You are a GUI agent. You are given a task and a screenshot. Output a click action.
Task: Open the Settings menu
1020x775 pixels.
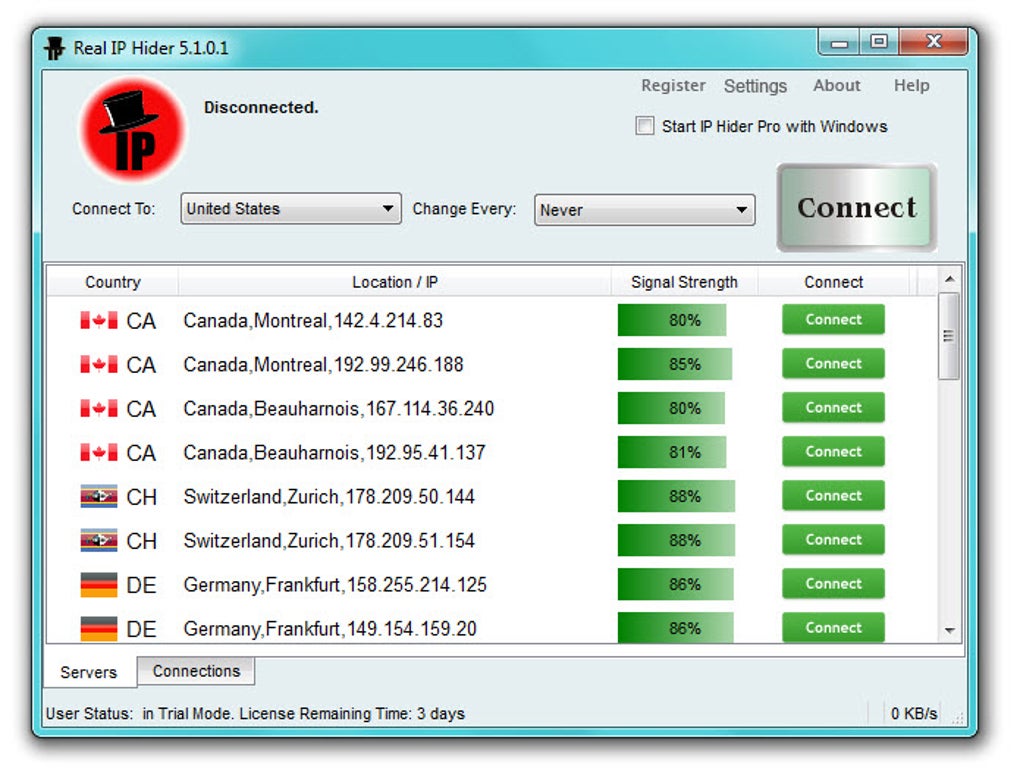pyautogui.click(x=755, y=86)
